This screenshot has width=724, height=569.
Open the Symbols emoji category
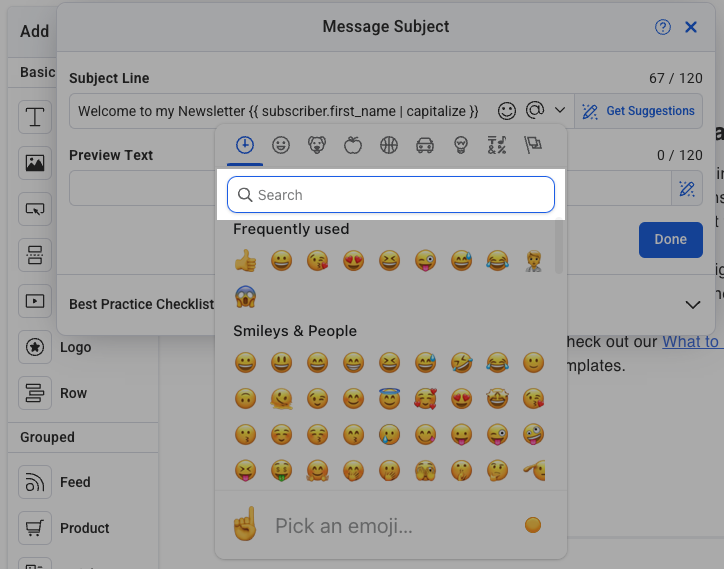[497, 146]
